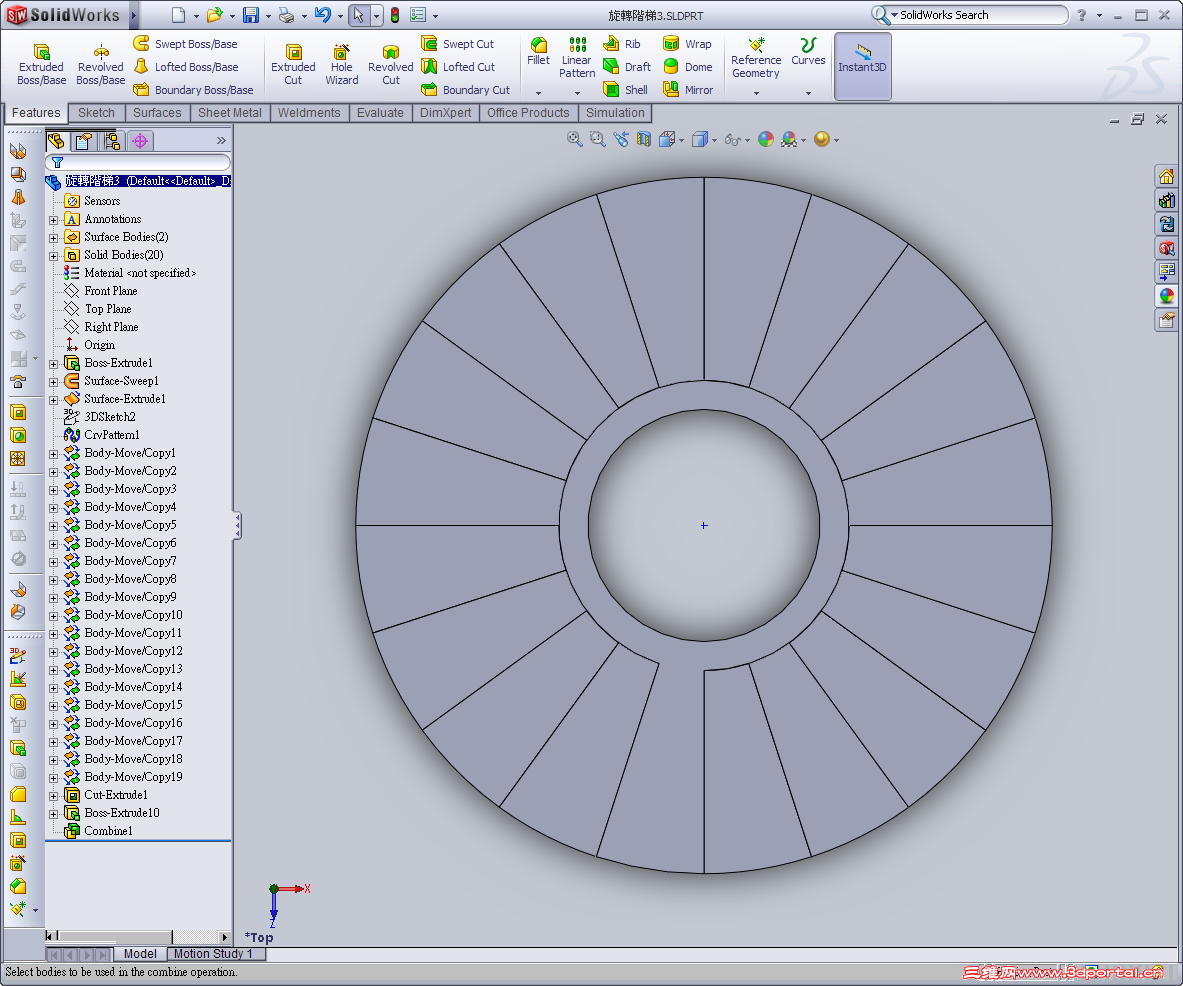Click the SolidWorks Search field

(975, 15)
